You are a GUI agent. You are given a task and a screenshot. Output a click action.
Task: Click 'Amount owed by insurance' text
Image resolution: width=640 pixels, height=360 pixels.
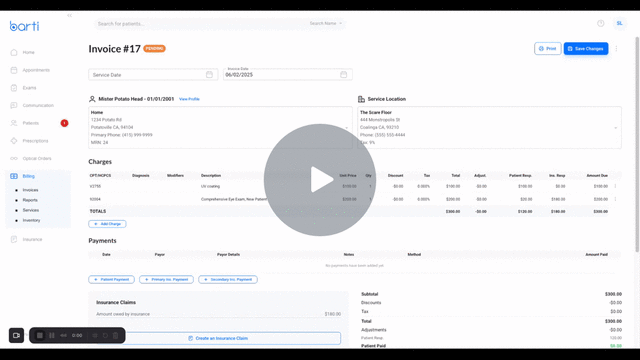(123, 314)
